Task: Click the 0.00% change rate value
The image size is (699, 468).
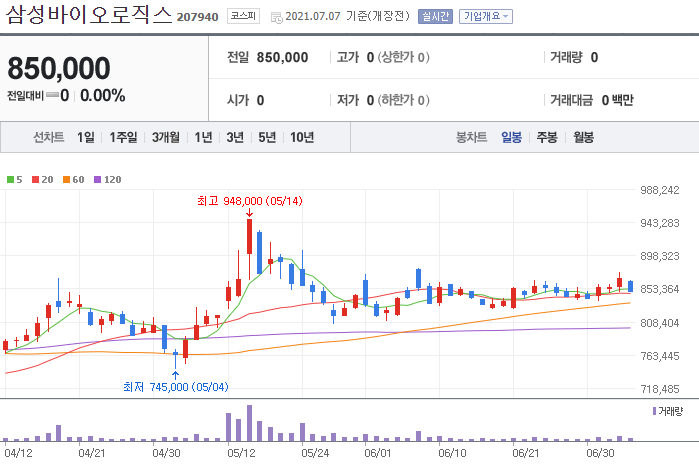Action: click(103, 95)
